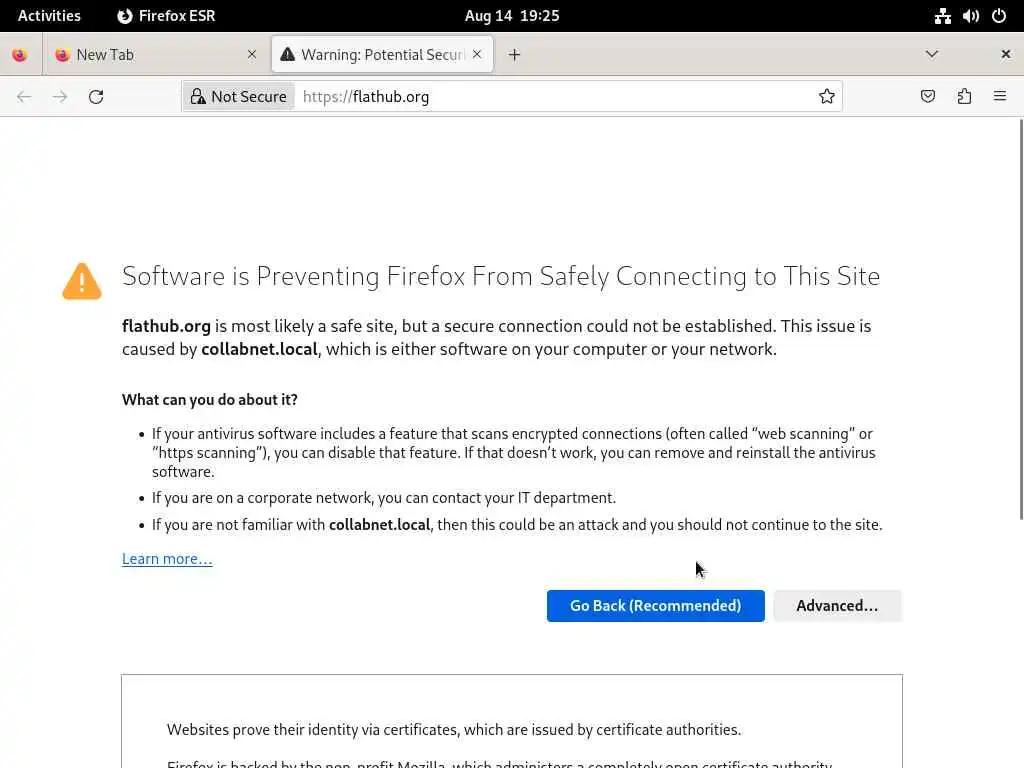Open the Firefox ESR app menu

pyautogui.click(x=166, y=16)
